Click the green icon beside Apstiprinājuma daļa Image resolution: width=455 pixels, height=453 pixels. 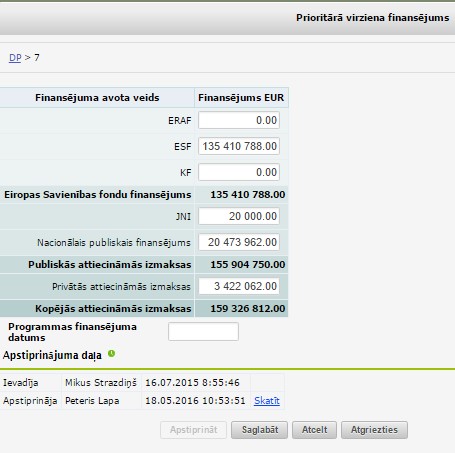pyautogui.click(x=111, y=354)
